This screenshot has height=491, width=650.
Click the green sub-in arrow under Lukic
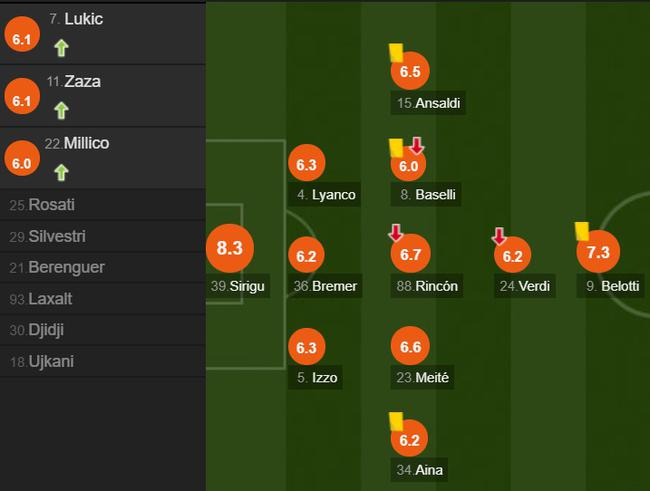click(61, 47)
